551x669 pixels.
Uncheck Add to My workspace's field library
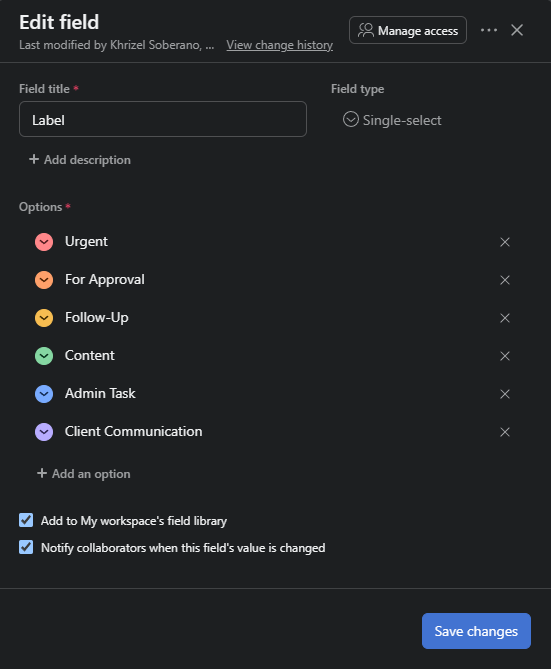coord(26,520)
